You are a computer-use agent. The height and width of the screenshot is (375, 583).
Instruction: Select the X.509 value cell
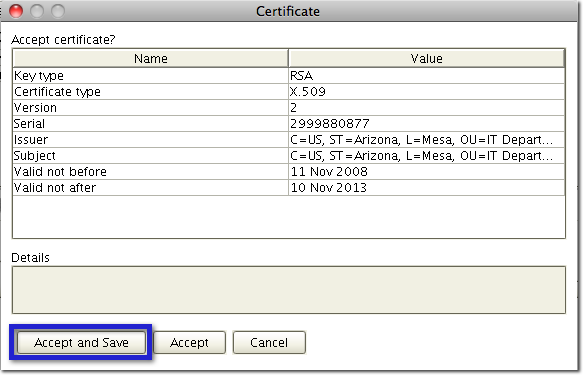(x=426, y=92)
